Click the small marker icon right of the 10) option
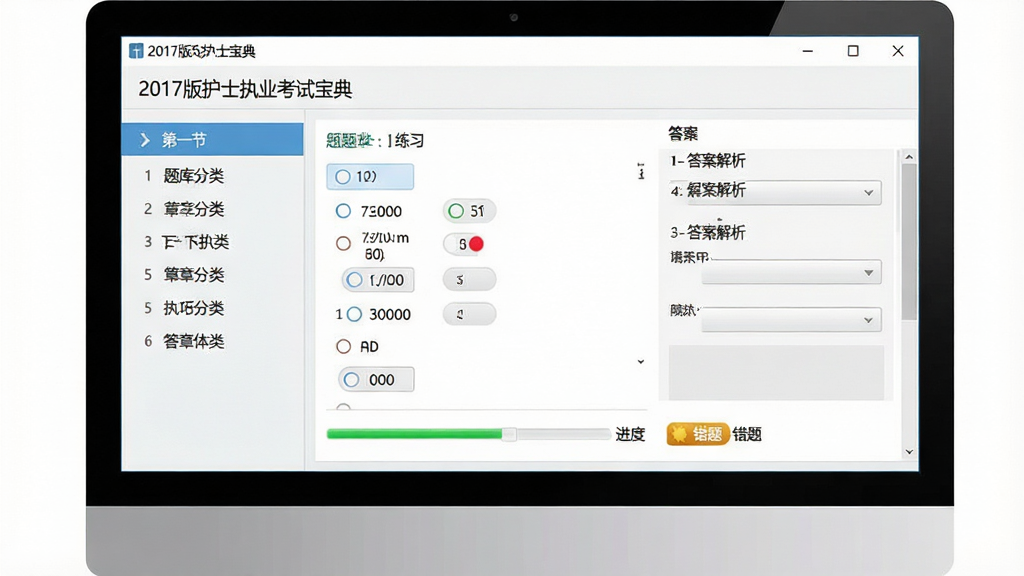 (x=641, y=172)
